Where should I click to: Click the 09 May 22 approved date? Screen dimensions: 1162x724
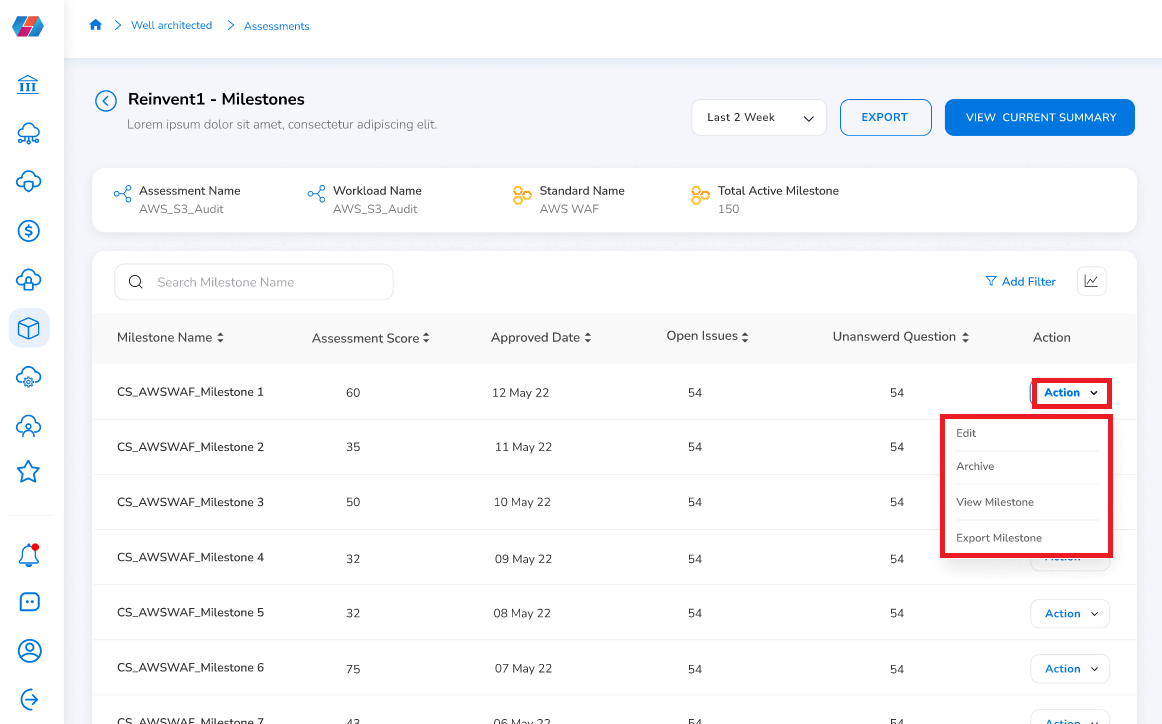point(523,559)
